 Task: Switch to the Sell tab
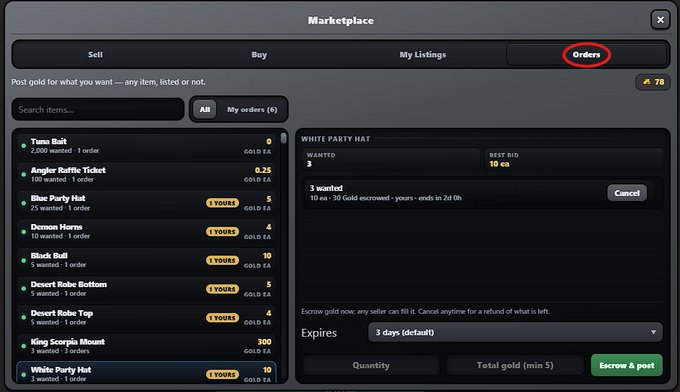pos(95,55)
